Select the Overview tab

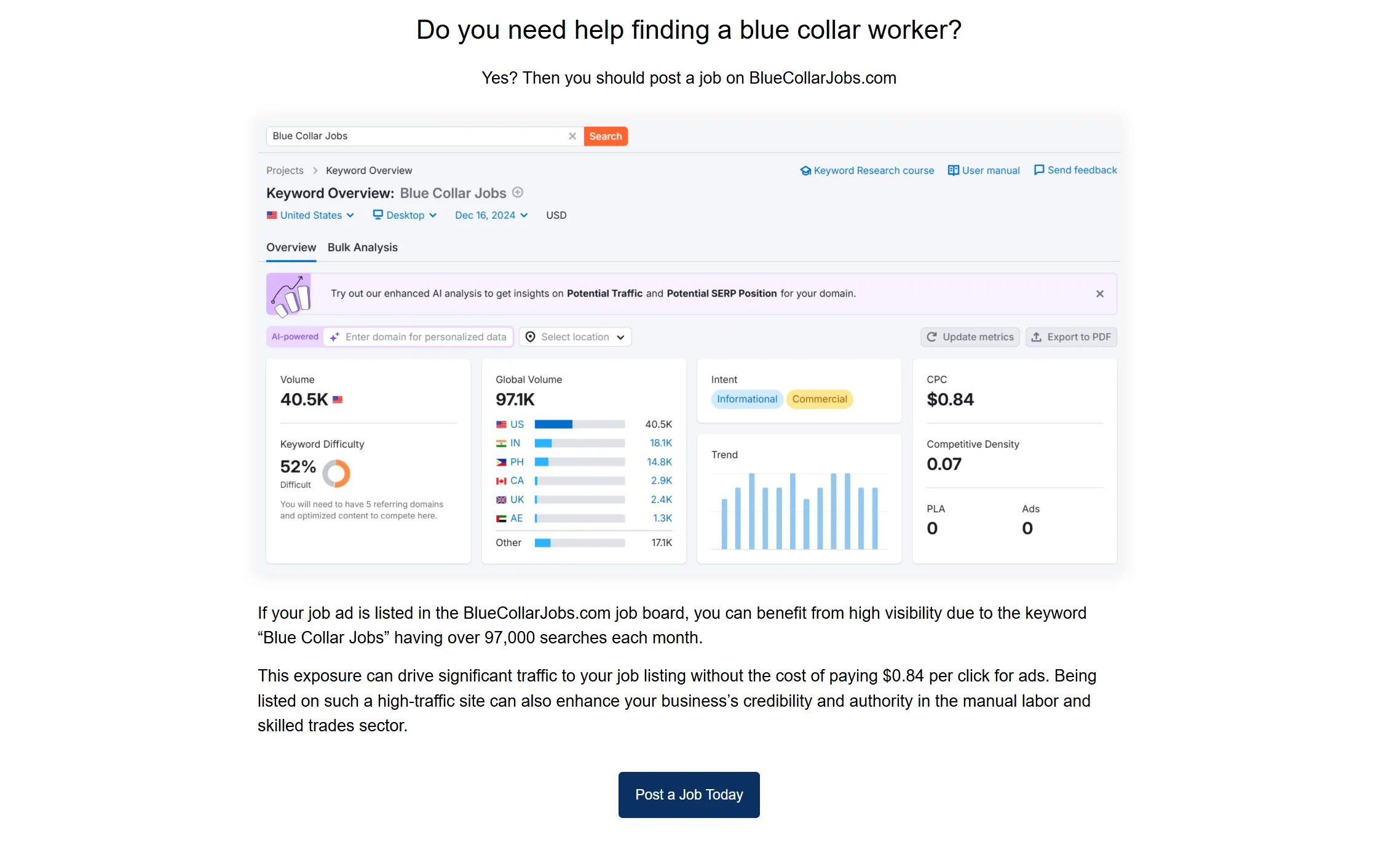291,247
